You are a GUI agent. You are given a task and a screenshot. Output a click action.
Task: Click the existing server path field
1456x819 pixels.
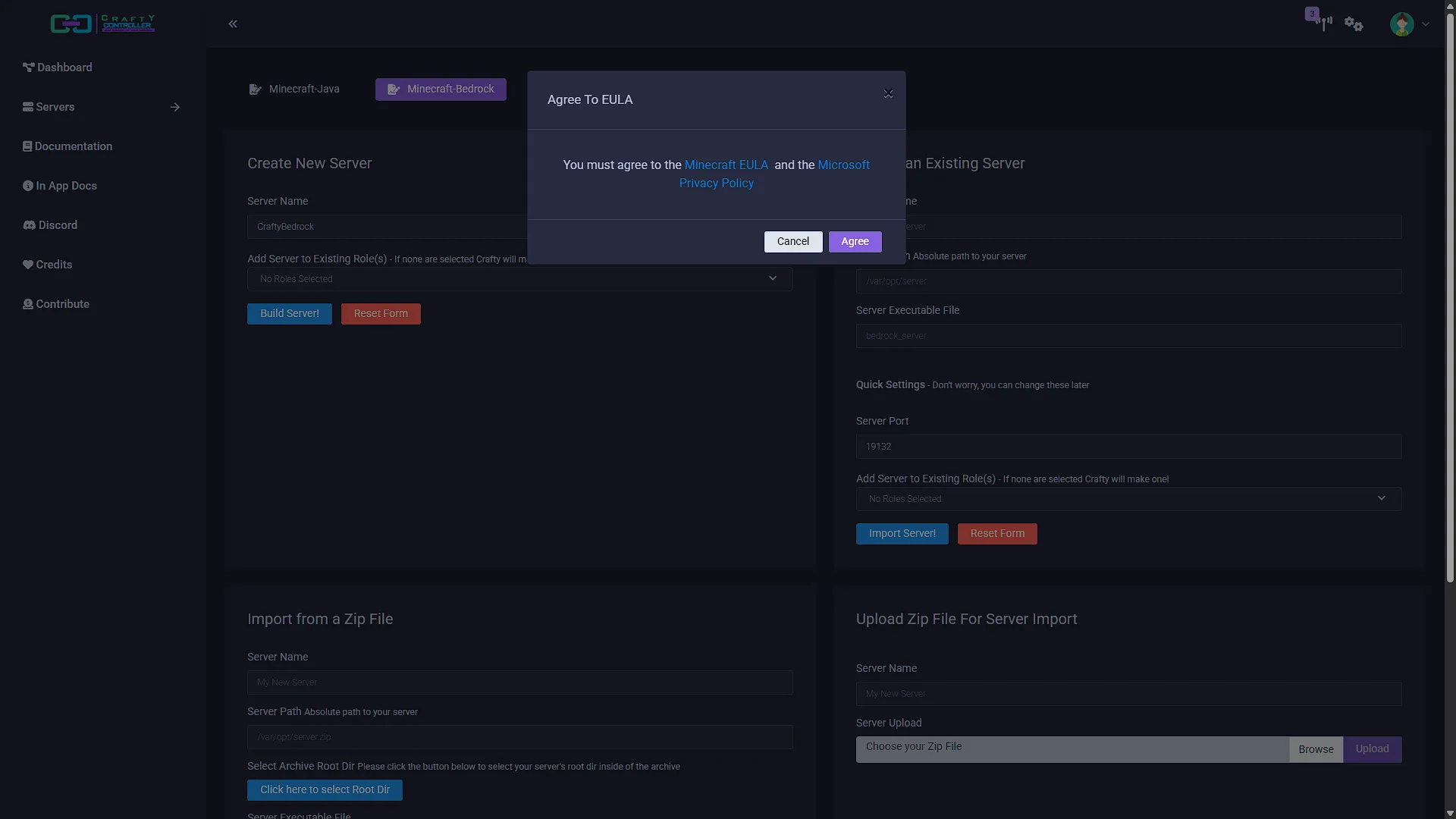pyautogui.click(x=1128, y=281)
